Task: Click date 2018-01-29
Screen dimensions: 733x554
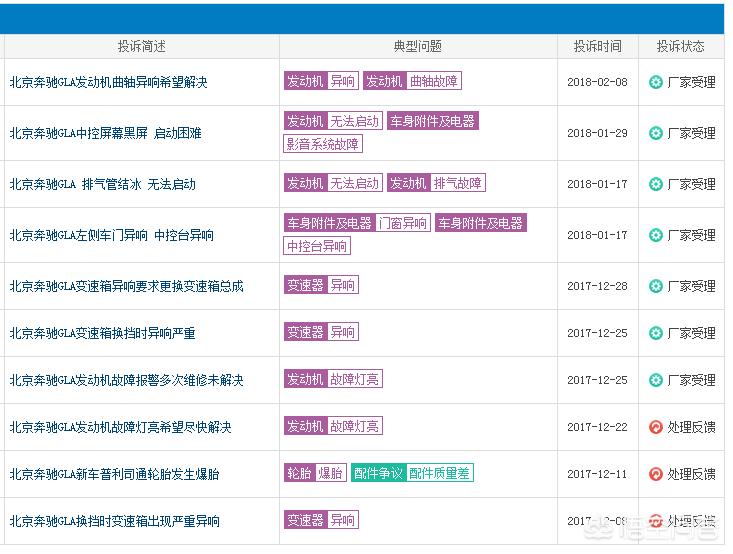Action: [597, 133]
